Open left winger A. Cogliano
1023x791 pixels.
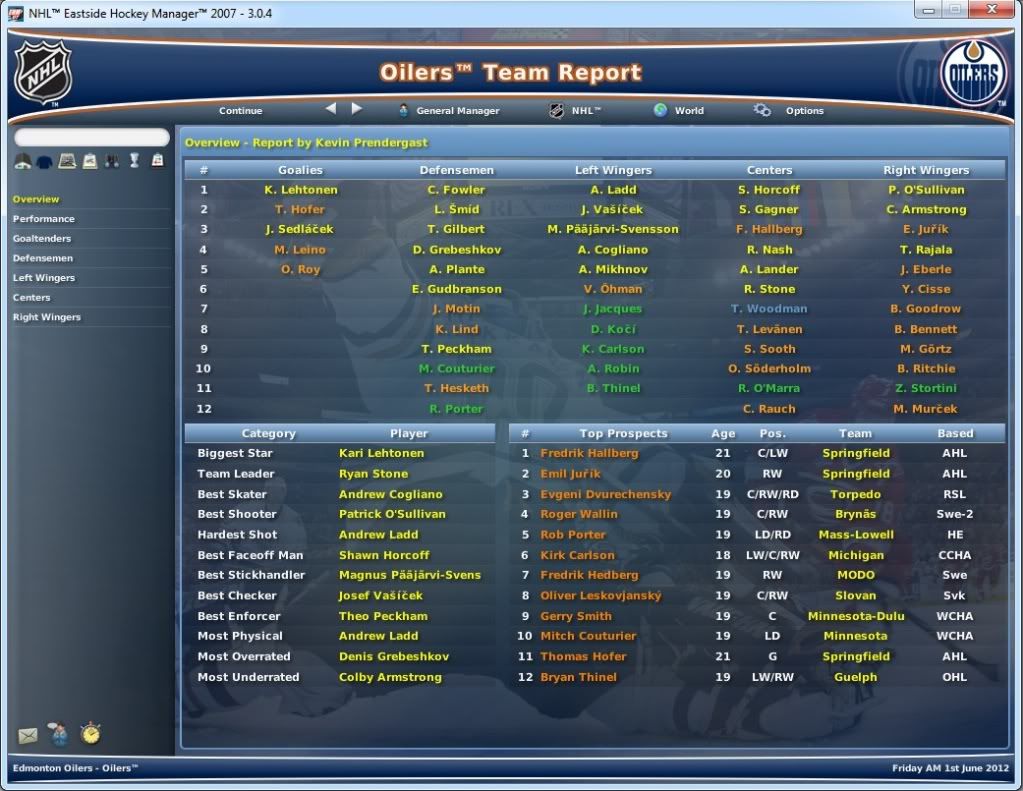613,249
